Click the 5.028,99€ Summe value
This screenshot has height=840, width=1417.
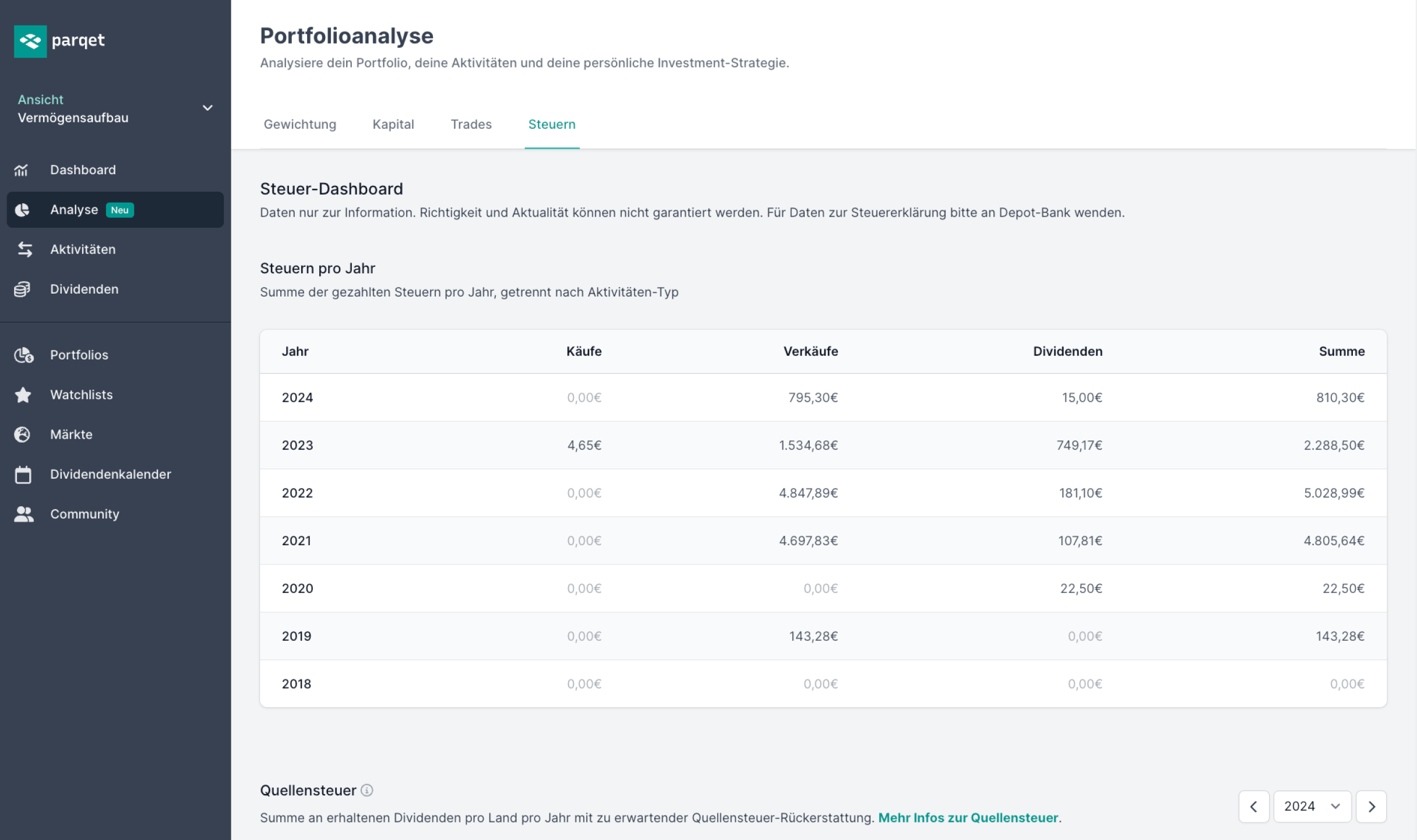click(1334, 493)
